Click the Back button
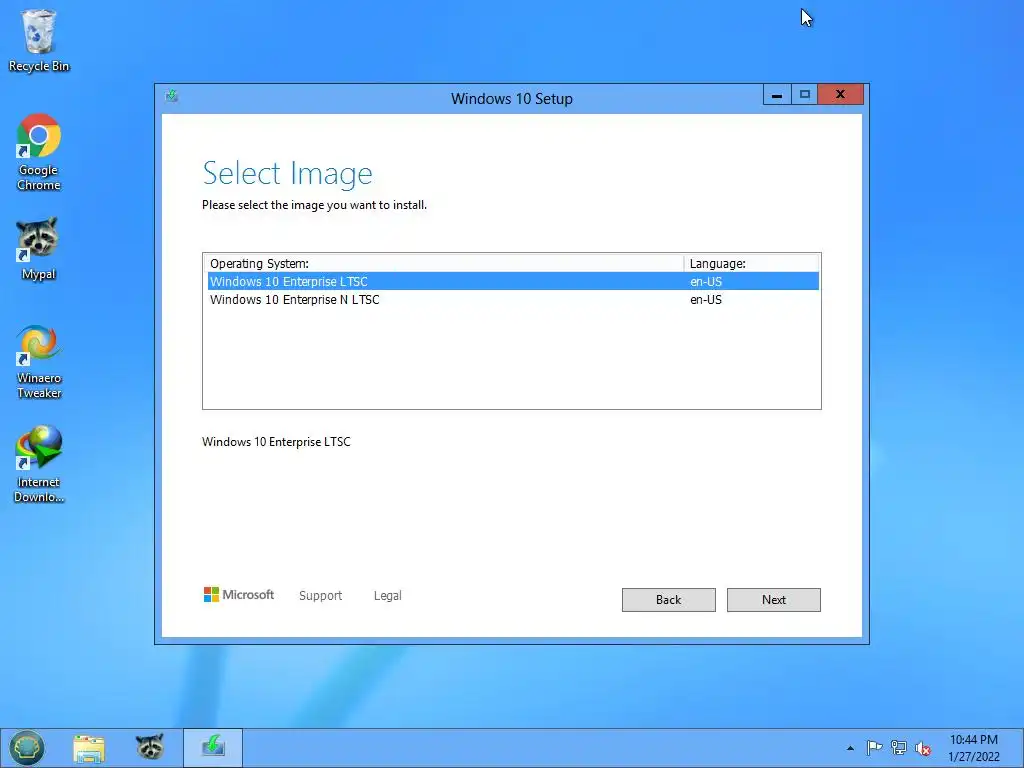Image resolution: width=1024 pixels, height=768 pixels. [x=669, y=600]
